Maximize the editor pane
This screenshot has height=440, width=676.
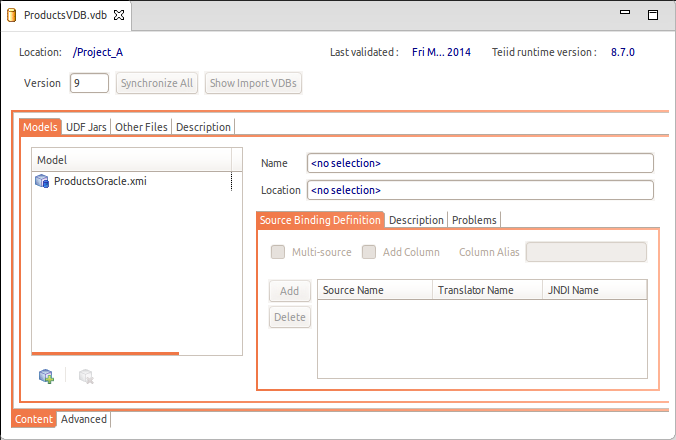651,16
